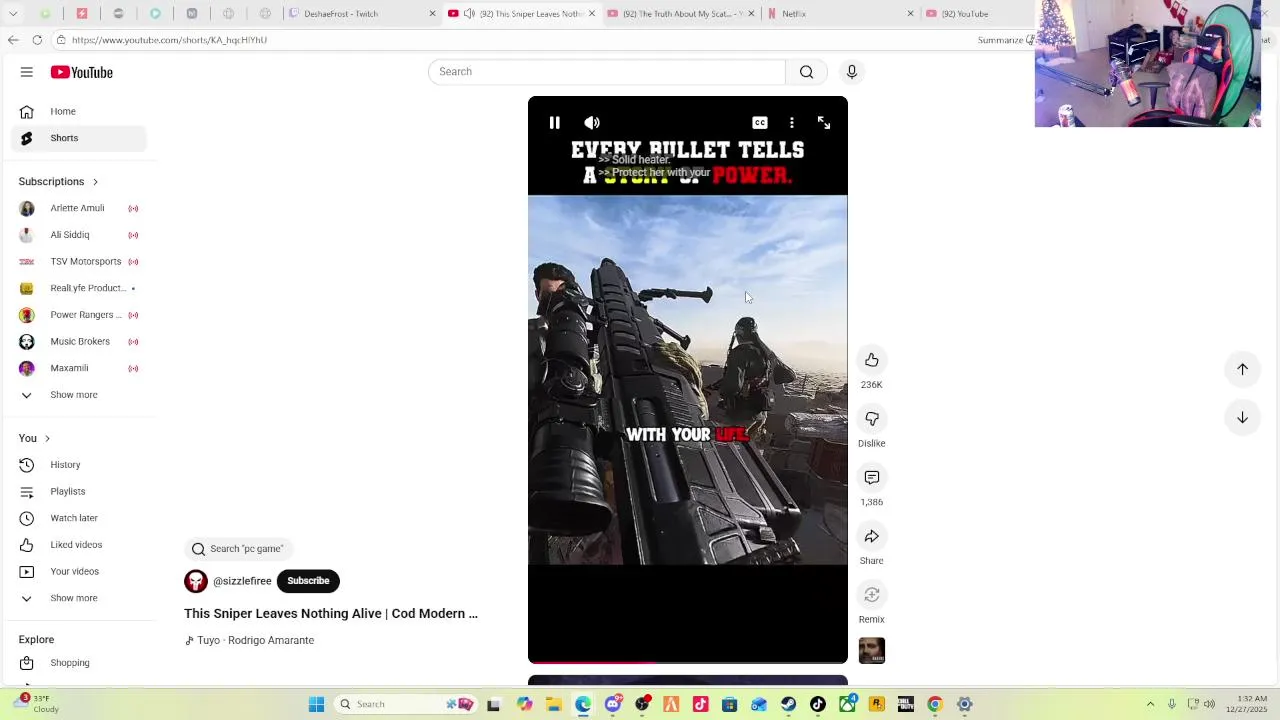Click the search magnifier button

click(x=806, y=72)
